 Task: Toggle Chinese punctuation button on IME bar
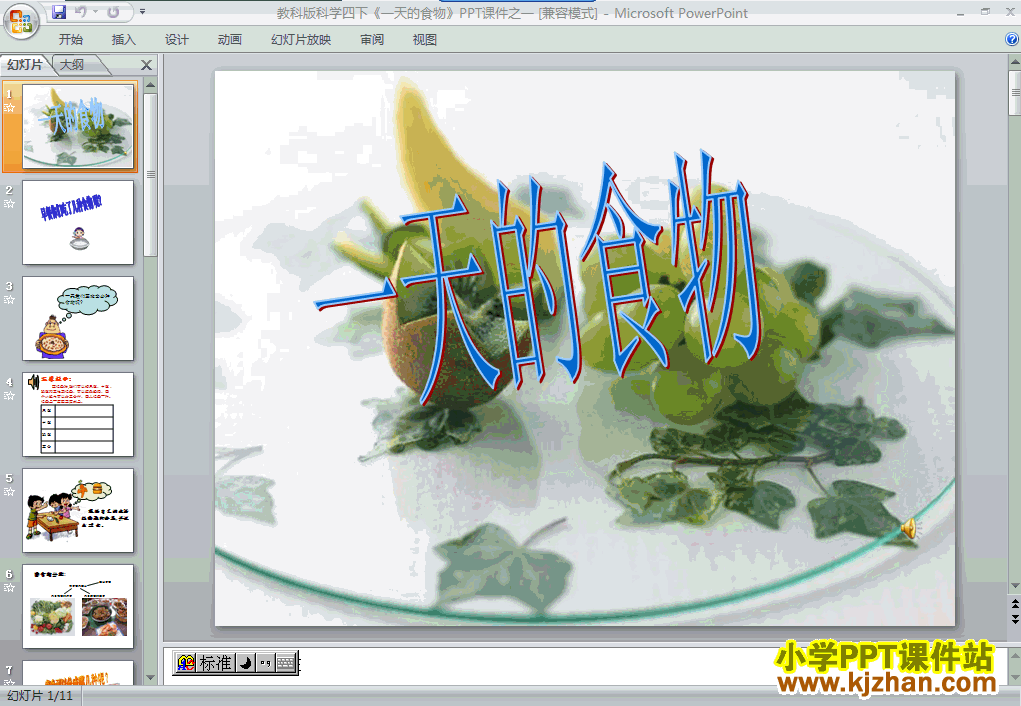[x=265, y=663]
